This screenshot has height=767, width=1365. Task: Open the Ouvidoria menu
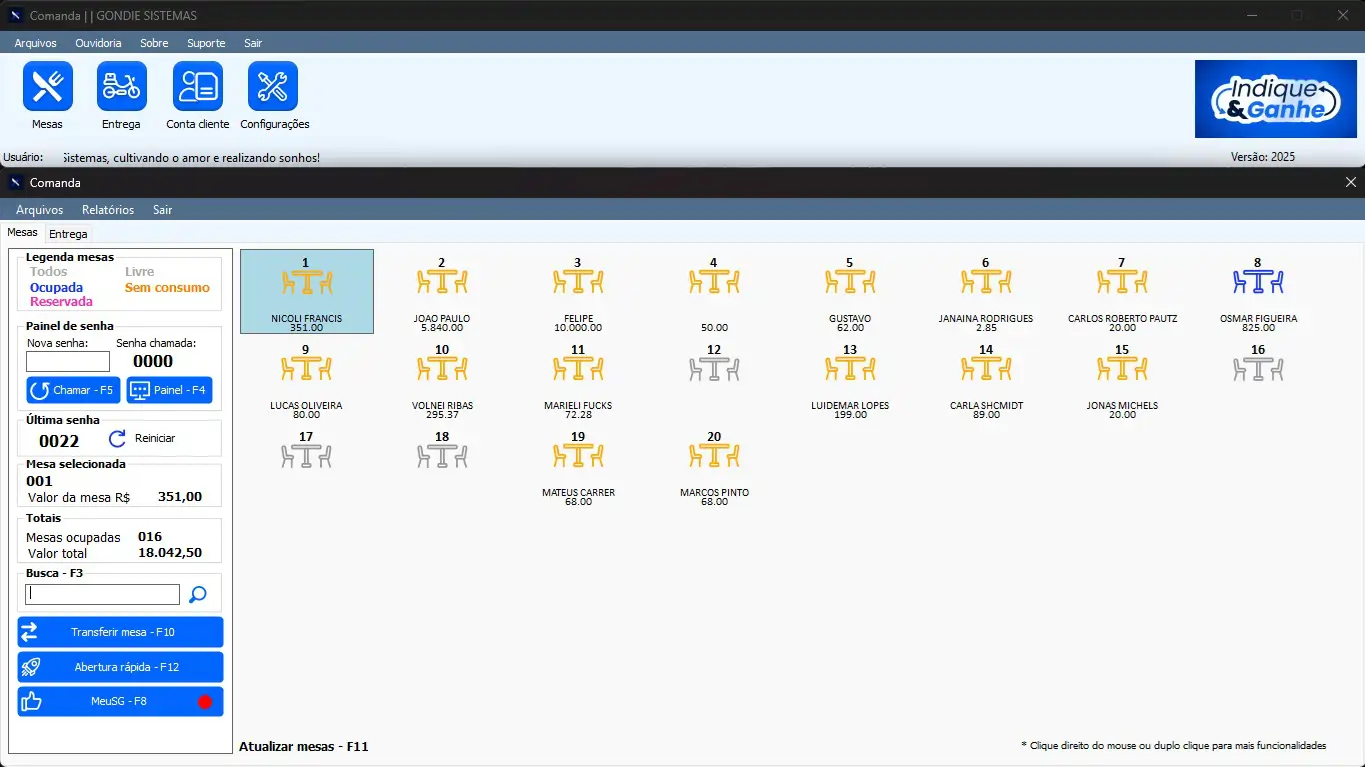(98, 43)
